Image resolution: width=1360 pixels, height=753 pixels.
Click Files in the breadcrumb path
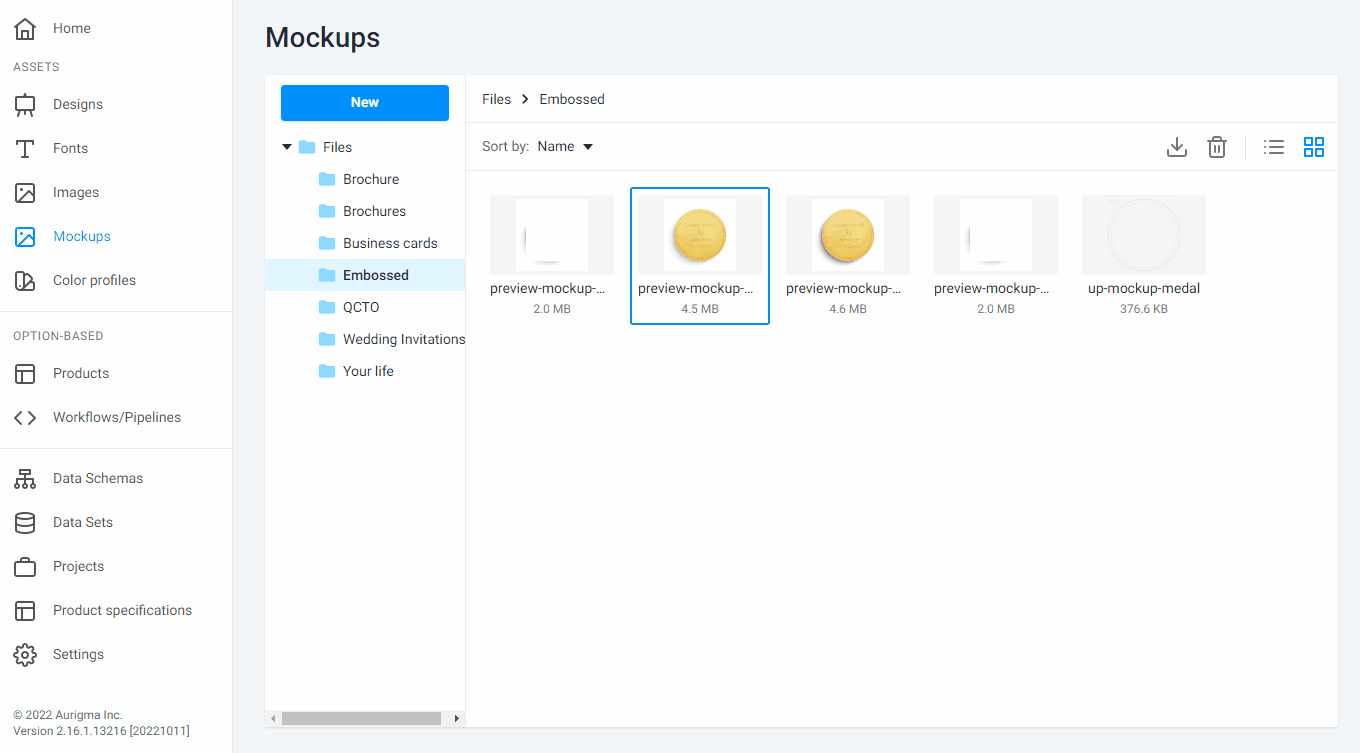click(x=496, y=99)
